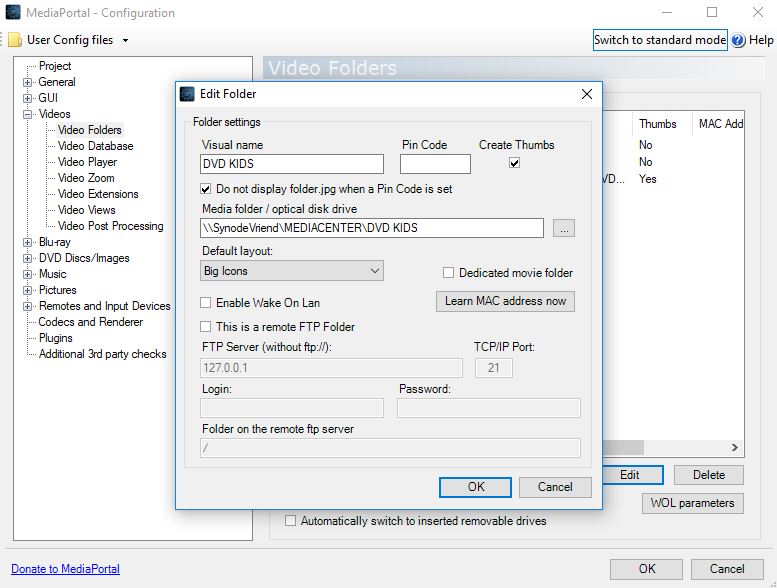Select Video Database in the tree
This screenshot has width=777, height=588.
tap(95, 146)
